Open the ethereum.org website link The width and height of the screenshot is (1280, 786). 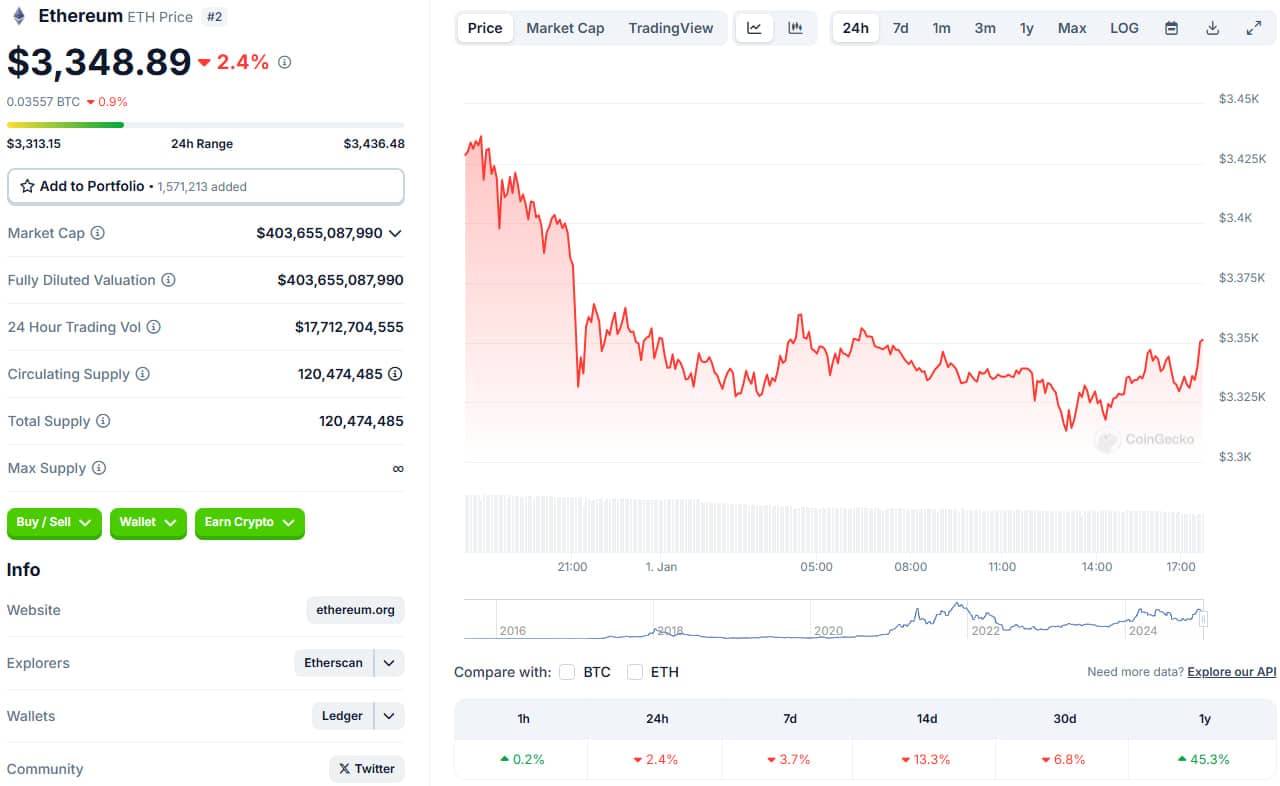pyautogui.click(x=355, y=610)
